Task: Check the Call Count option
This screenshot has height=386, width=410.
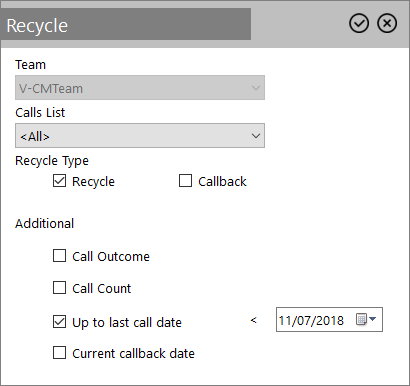Action: click(x=59, y=288)
